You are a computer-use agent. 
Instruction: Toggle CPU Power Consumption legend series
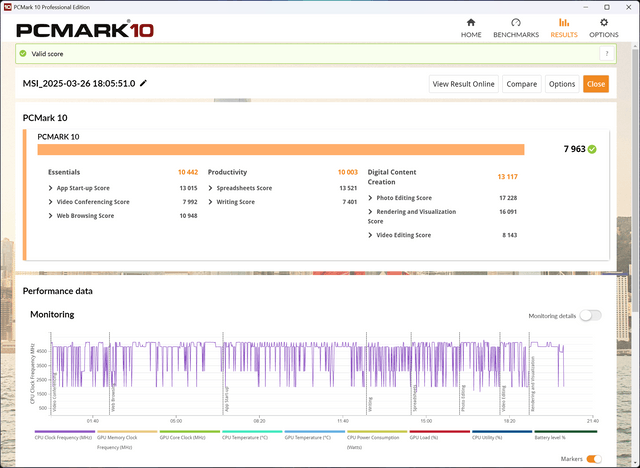377,440
